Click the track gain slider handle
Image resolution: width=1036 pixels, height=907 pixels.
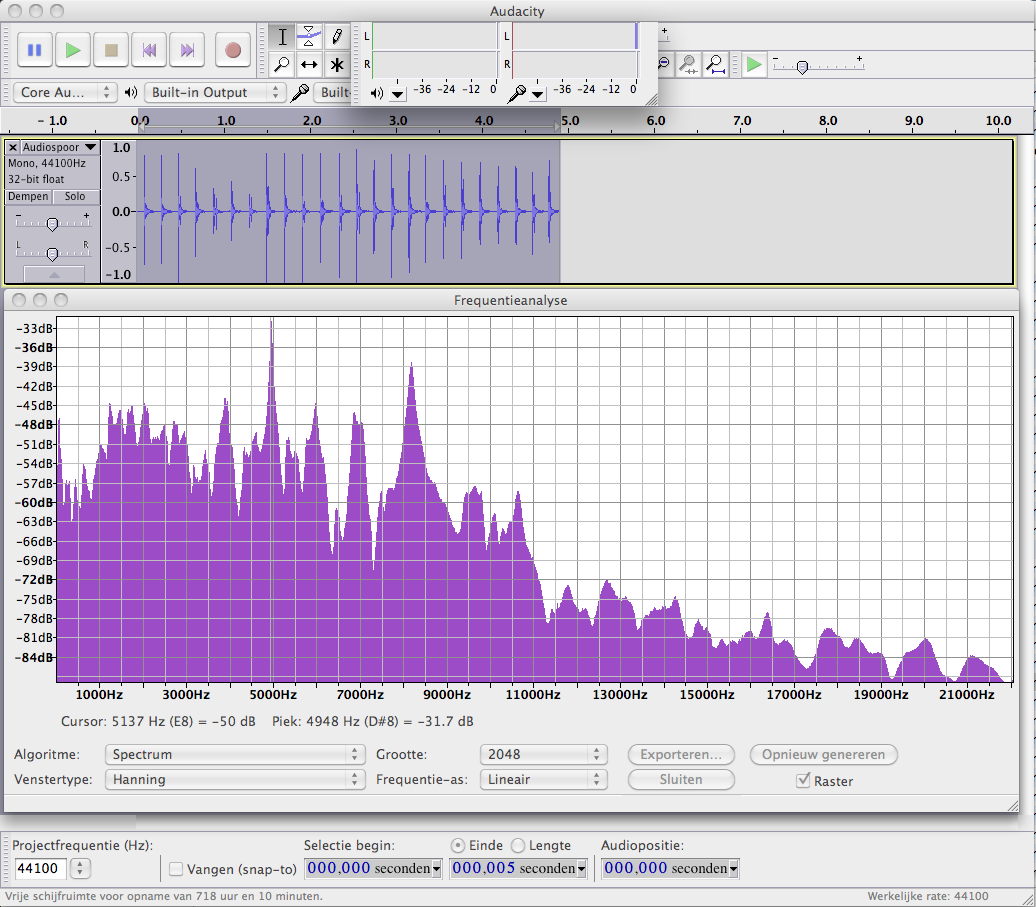point(52,224)
